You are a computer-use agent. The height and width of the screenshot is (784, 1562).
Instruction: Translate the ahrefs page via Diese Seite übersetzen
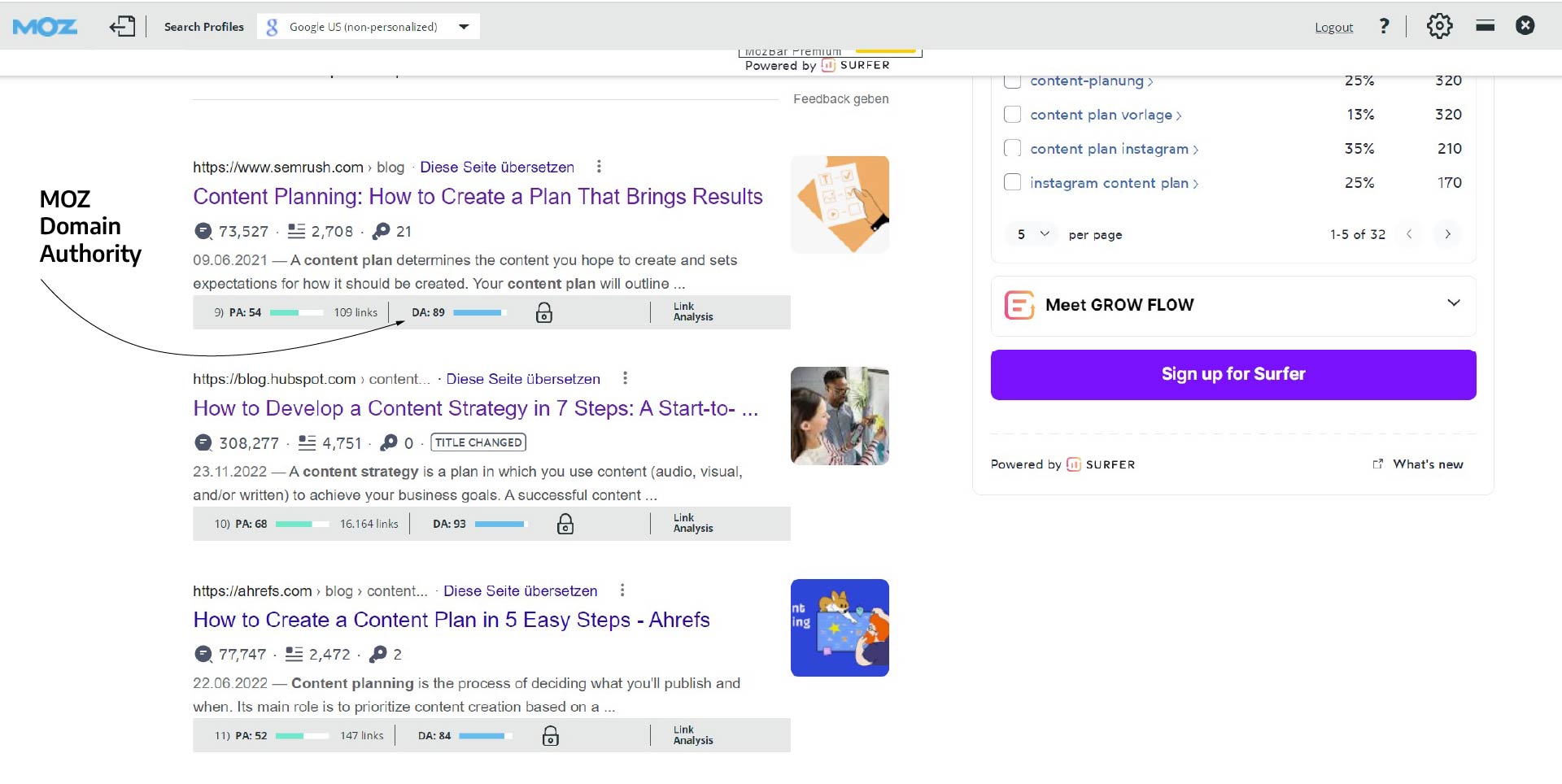coord(521,591)
